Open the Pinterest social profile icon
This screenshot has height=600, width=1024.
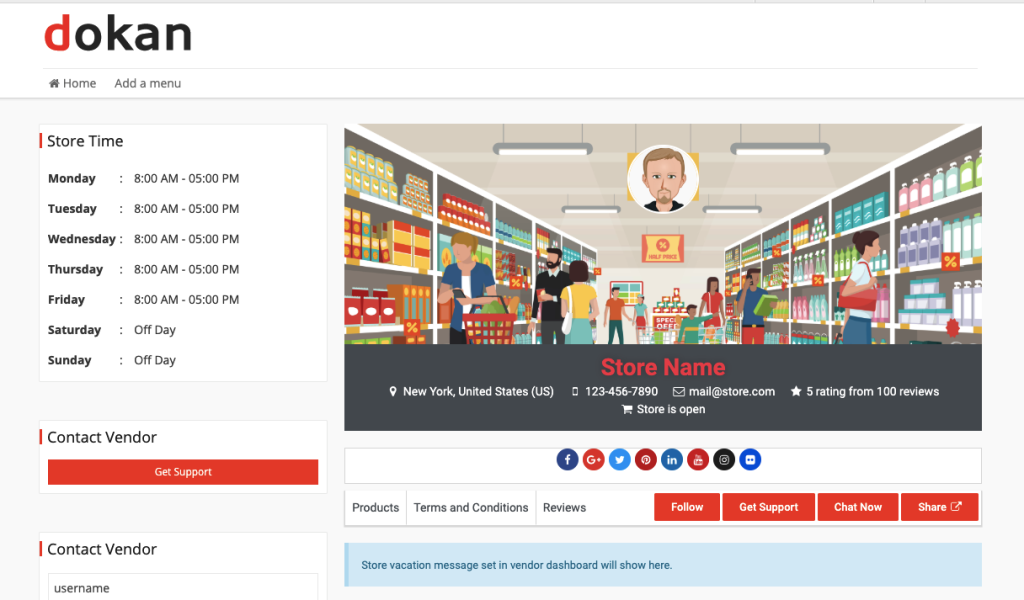pos(645,460)
